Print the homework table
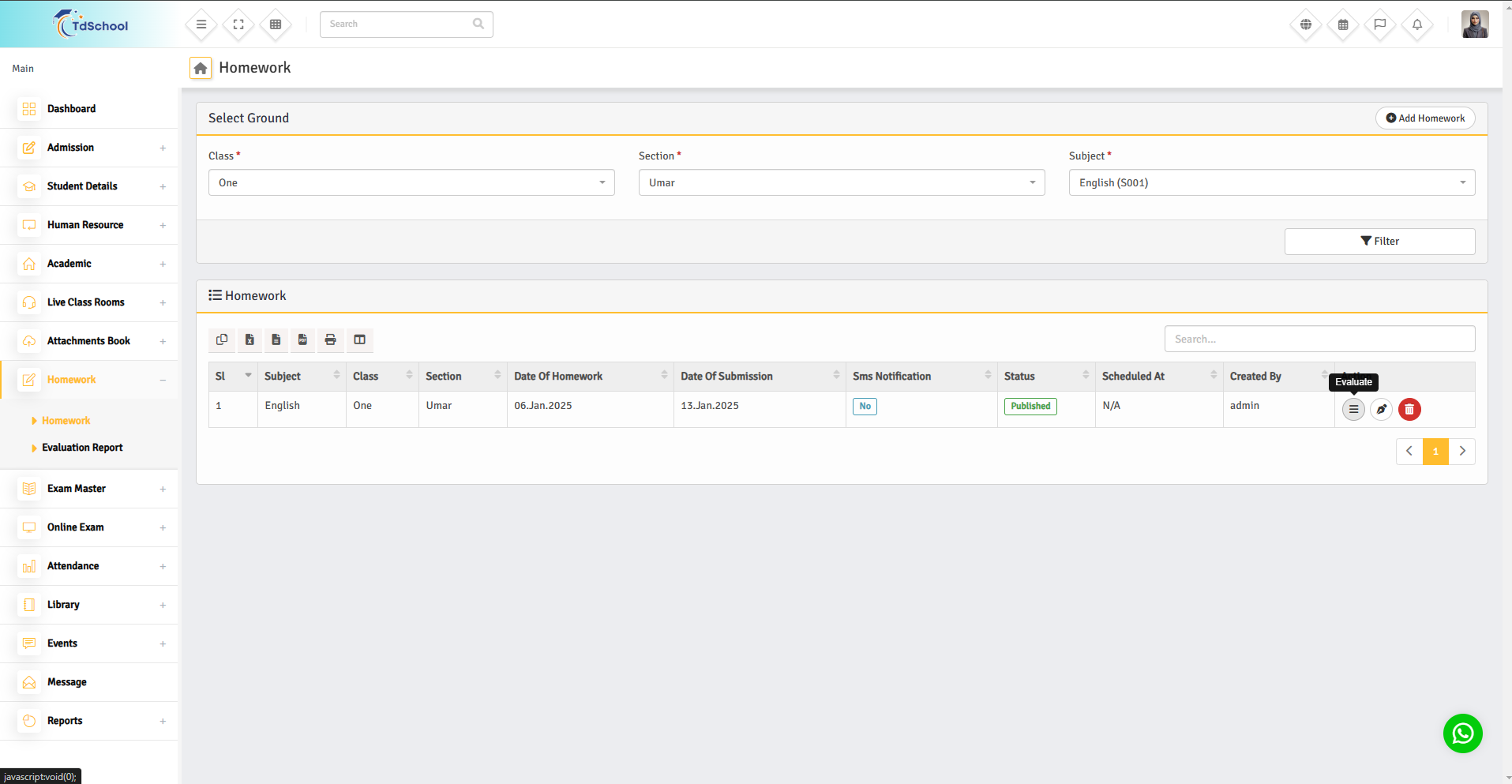Screen dimensions: 1512x784 click(x=331, y=339)
